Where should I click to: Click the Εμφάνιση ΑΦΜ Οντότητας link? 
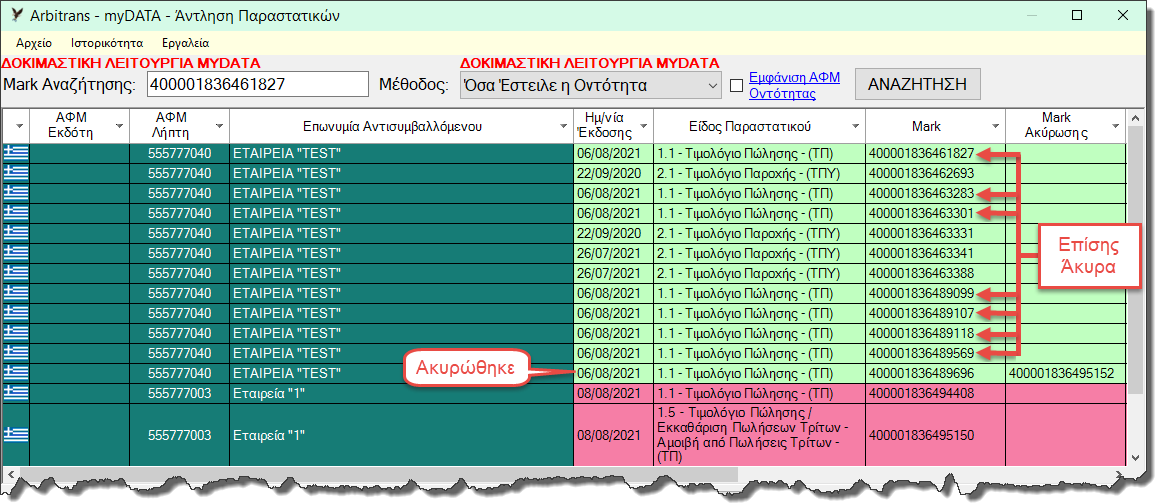coord(795,85)
